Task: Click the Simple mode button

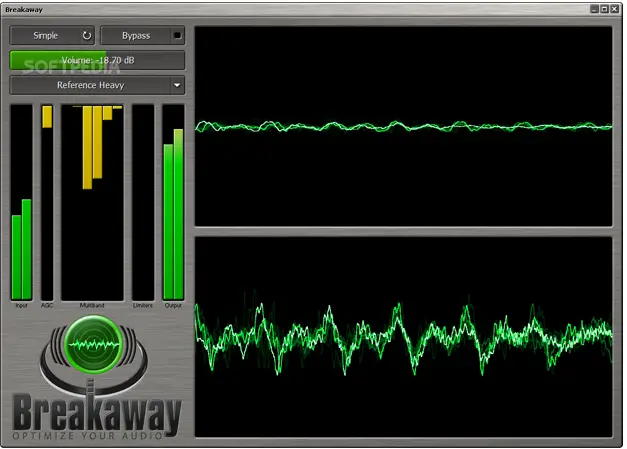Action: 52,36
